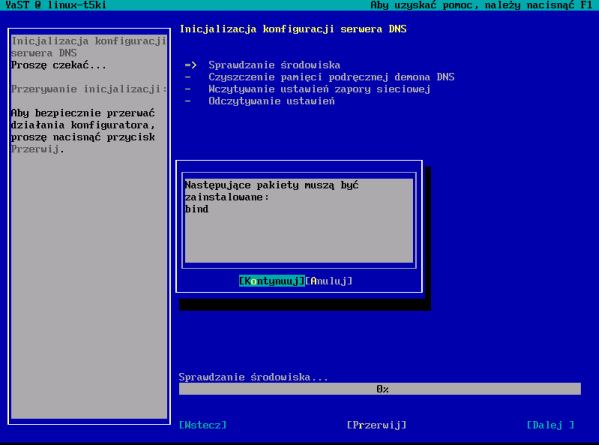Image resolution: width=599 pixels, height=445 pixels.
Task: Abort setup with the Przerwij button
Action: (x=377, y=425)
